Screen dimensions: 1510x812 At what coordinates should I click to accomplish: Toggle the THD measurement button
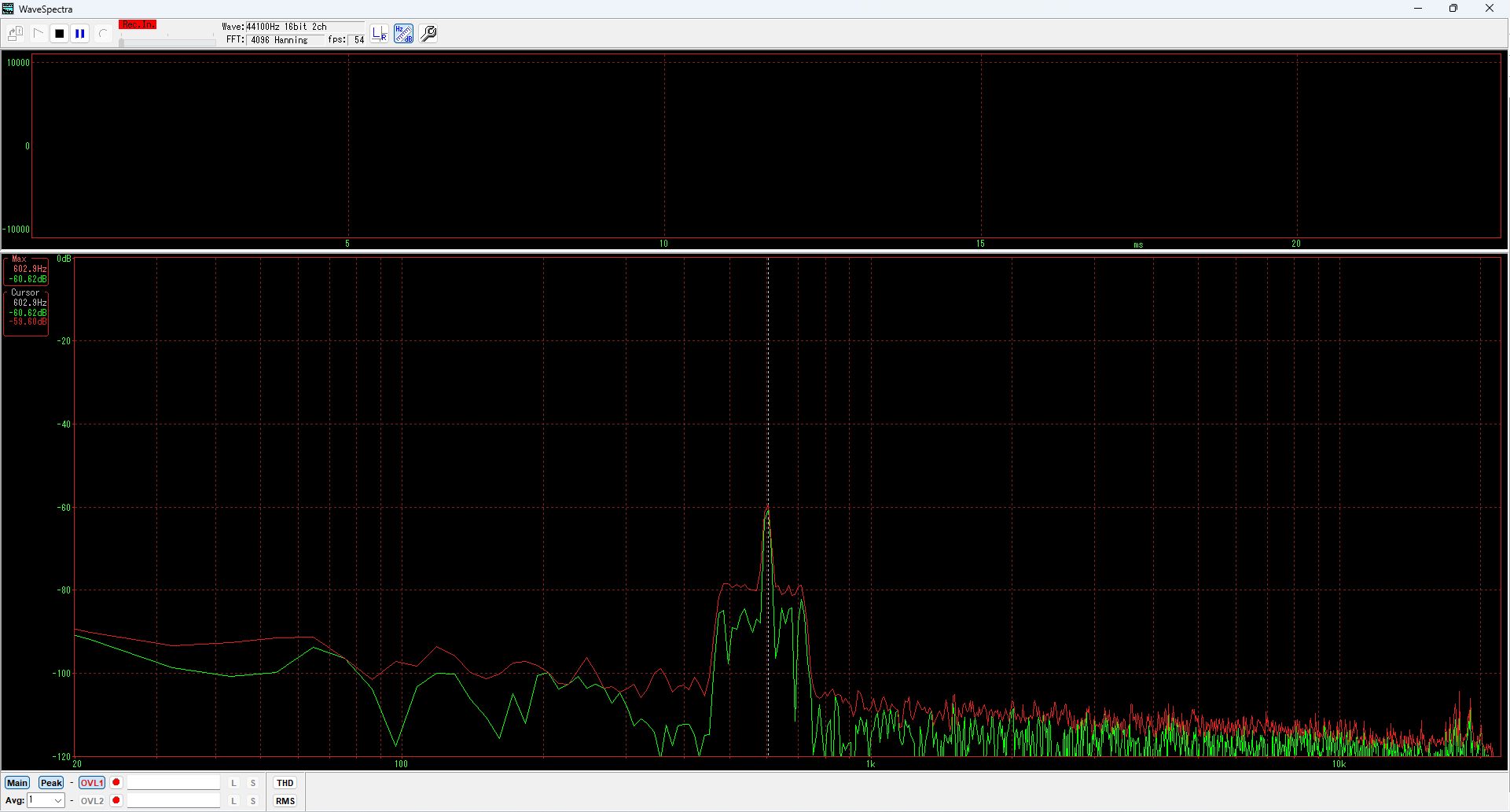285,783
